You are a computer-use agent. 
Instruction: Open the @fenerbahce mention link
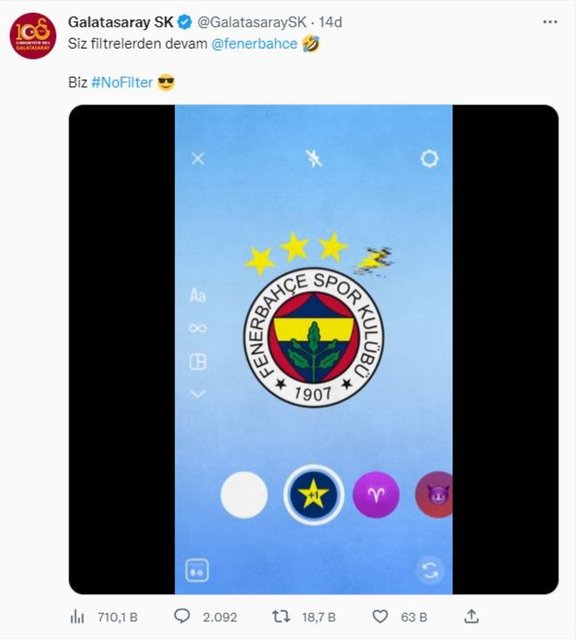coord(254,44)
